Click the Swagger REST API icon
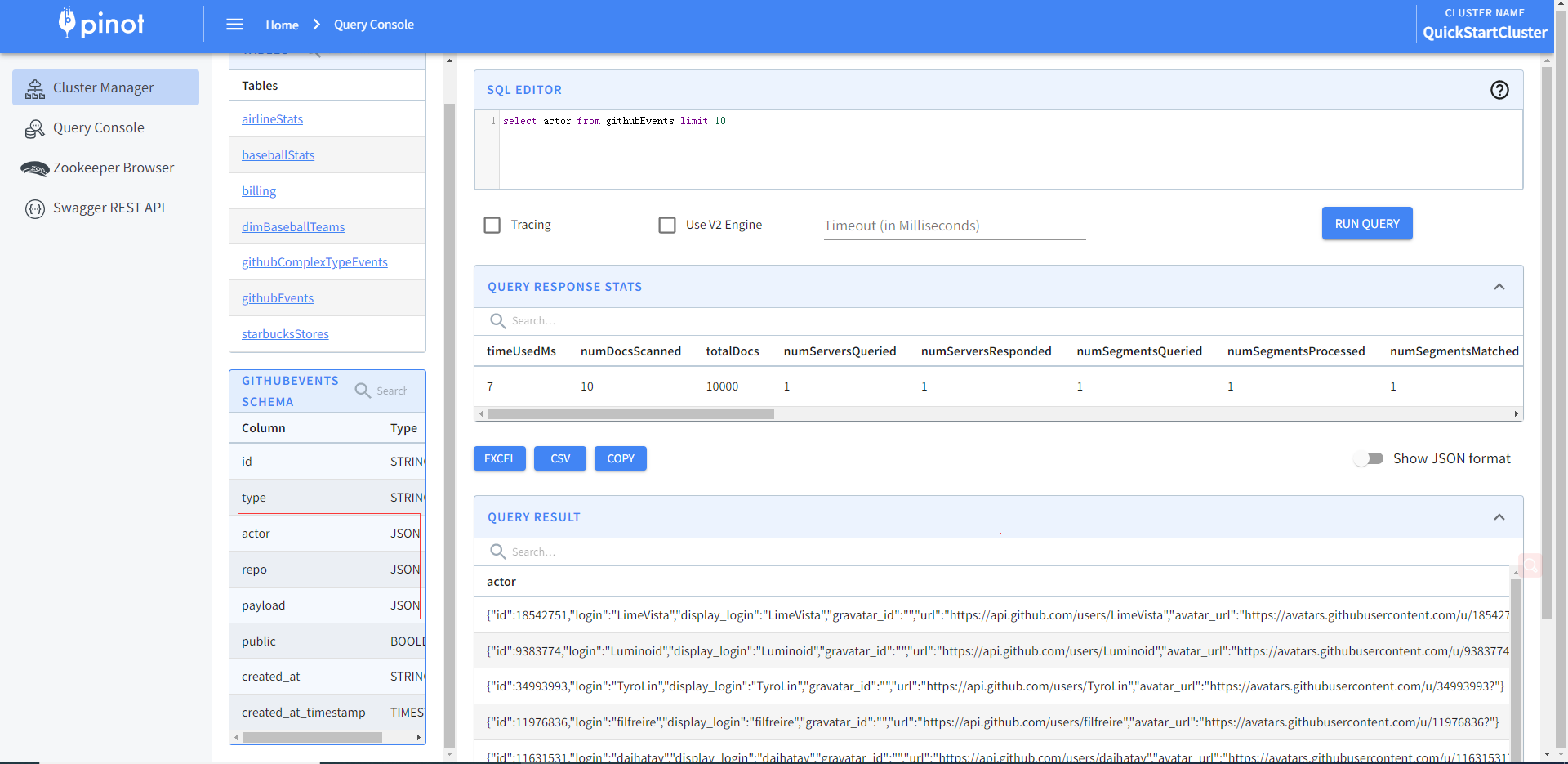The image size is (1568, 764). [35, 208]
